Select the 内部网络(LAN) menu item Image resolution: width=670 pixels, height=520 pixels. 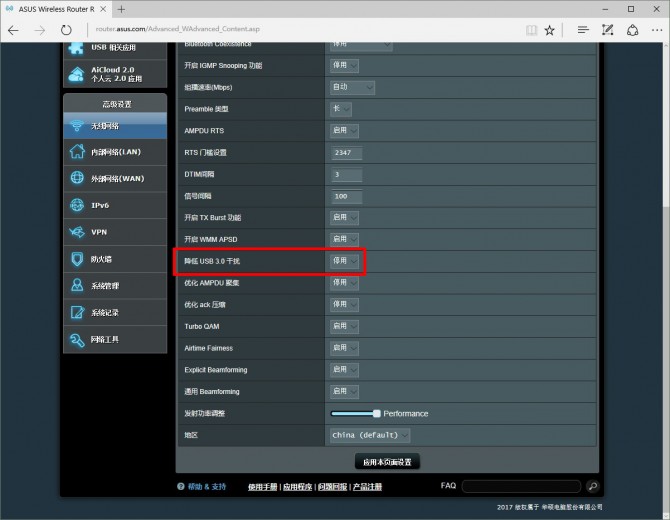115,152
